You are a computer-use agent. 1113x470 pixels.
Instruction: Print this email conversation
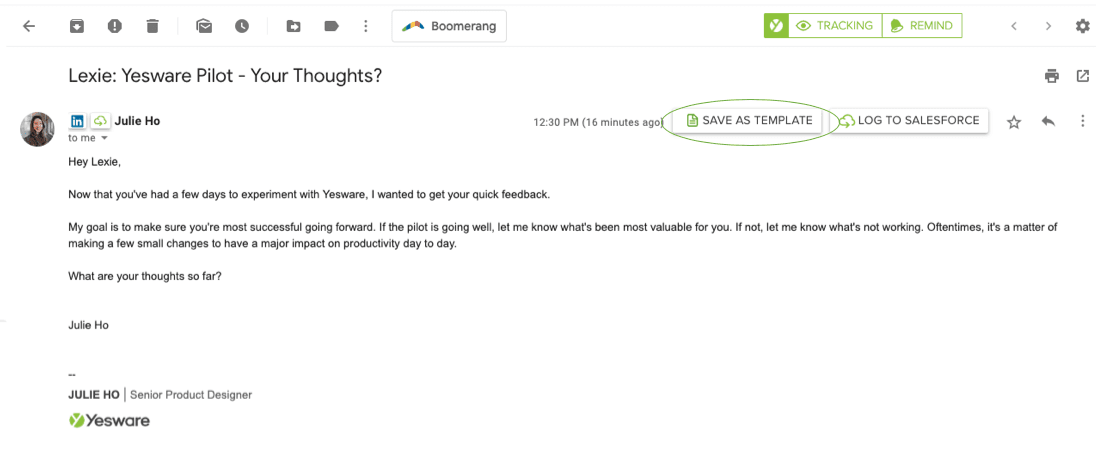[1051, 76]
